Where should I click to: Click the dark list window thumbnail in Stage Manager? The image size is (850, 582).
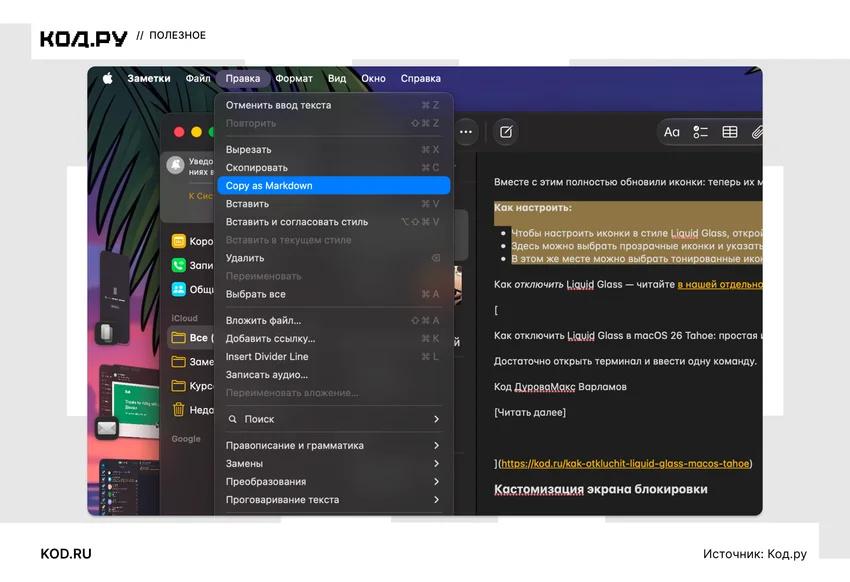pos(129,485)
